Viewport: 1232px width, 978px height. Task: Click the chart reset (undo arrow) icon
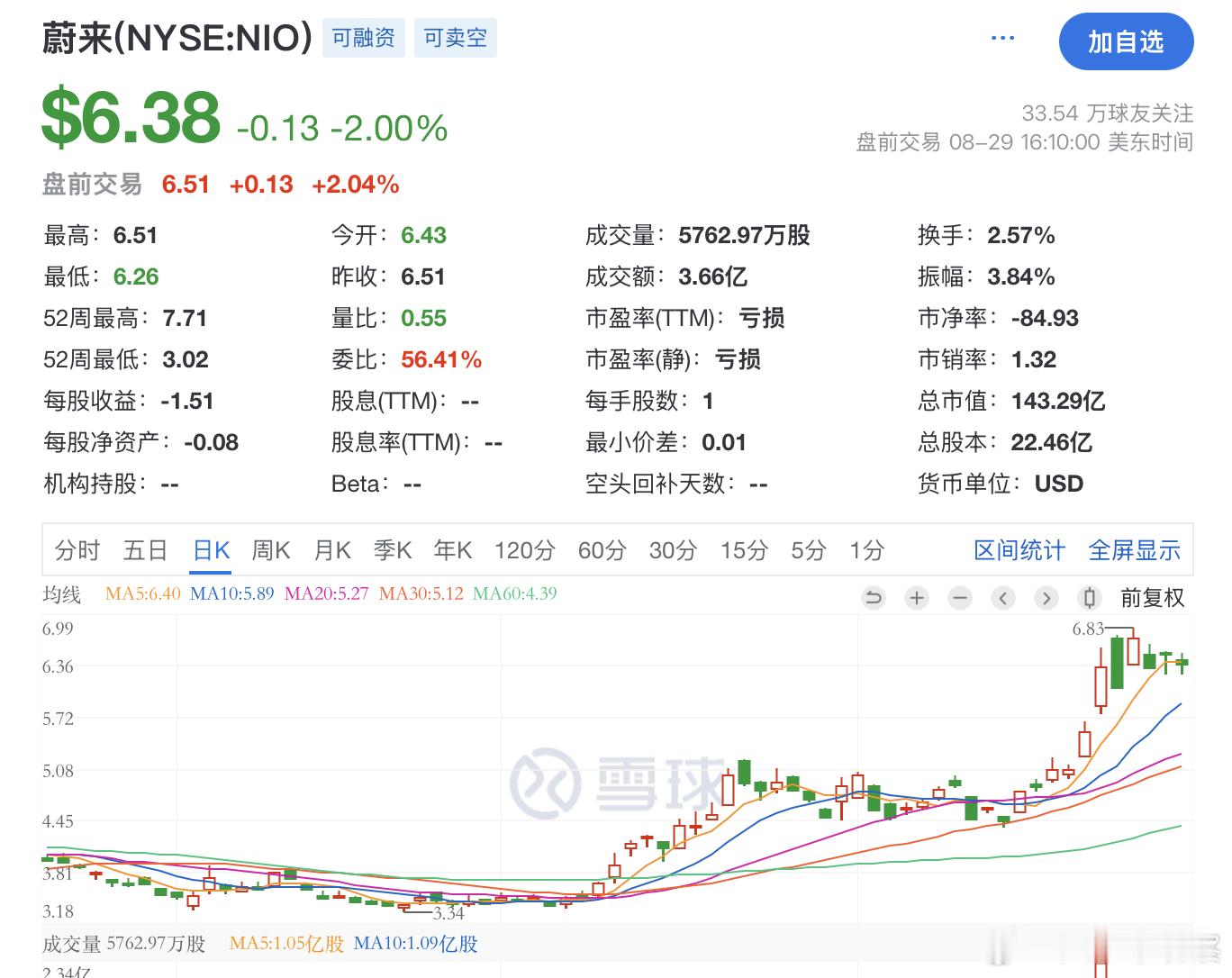coord(873,598)
